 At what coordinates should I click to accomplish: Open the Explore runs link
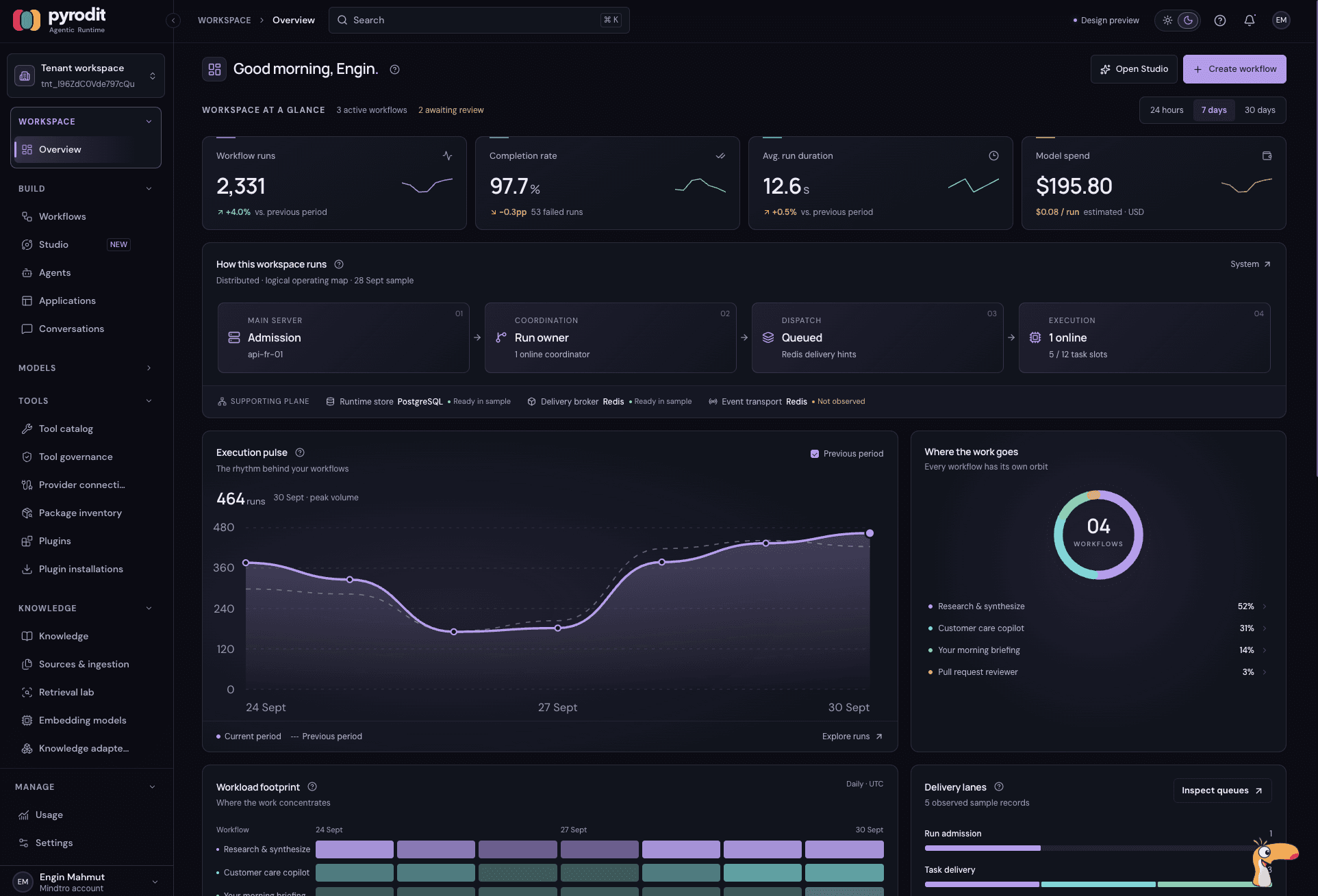(852, 737)
